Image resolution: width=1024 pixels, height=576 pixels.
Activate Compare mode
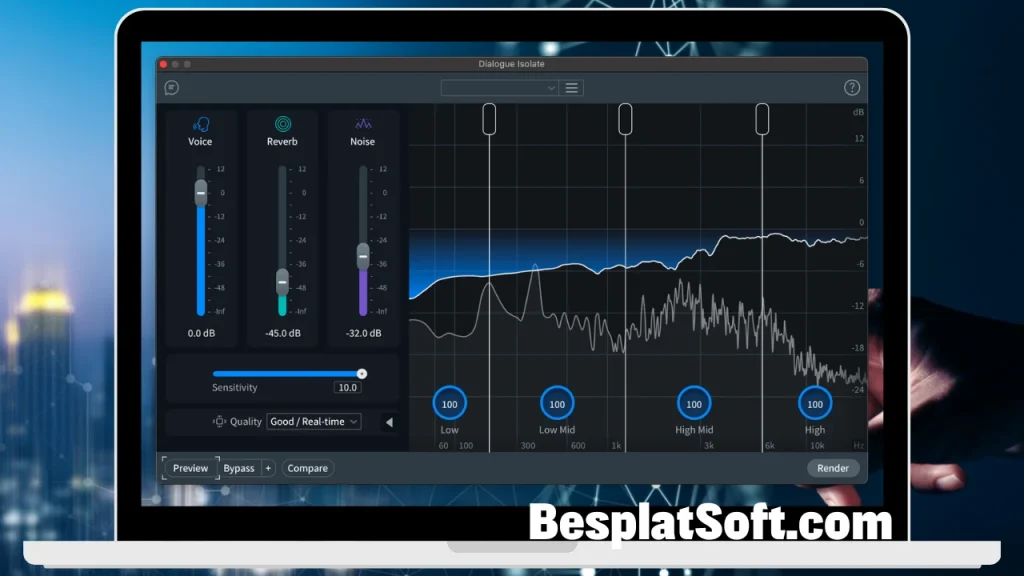click(x=307, y=467)
